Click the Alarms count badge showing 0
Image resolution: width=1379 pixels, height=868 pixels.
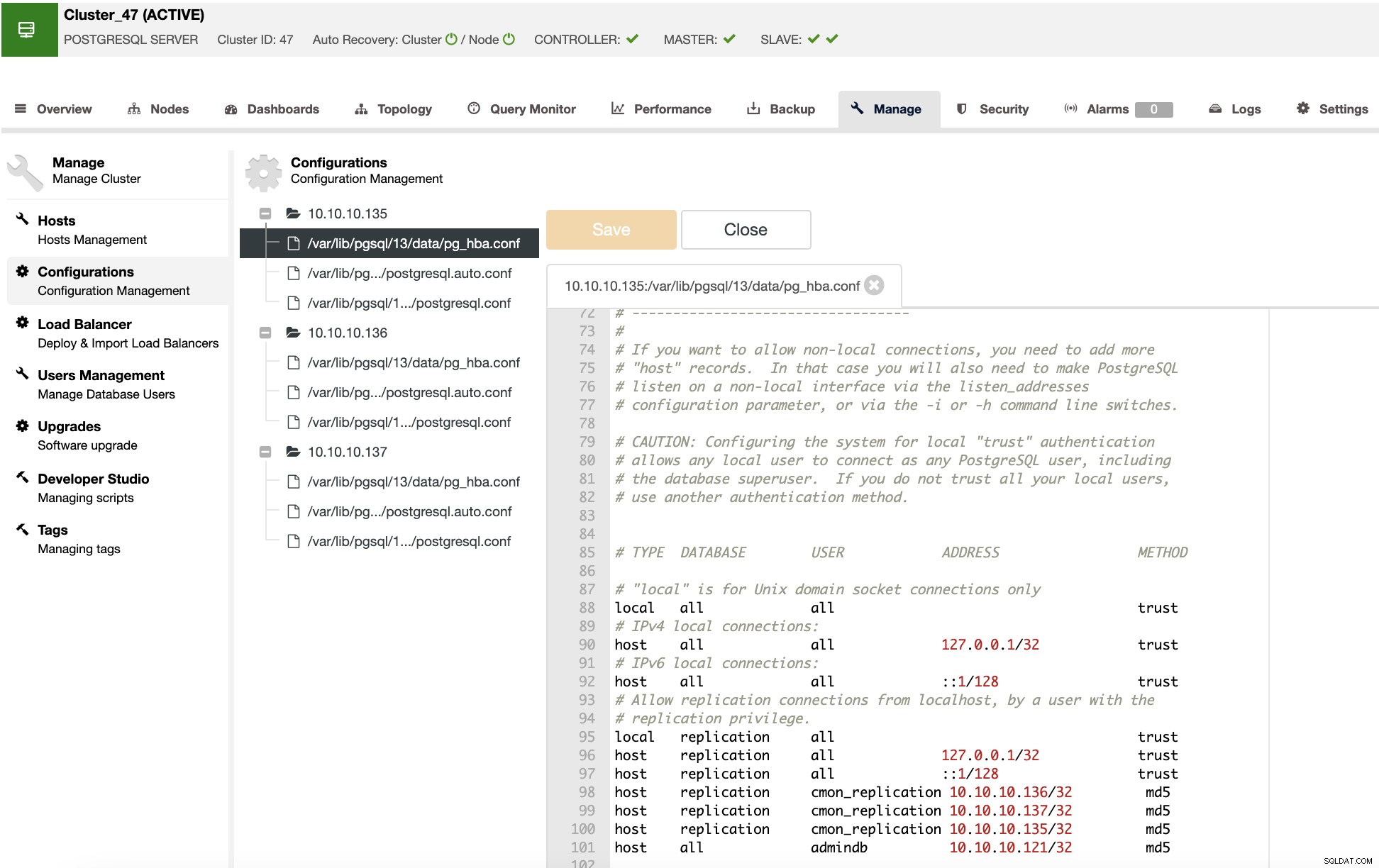[1153, 109]
